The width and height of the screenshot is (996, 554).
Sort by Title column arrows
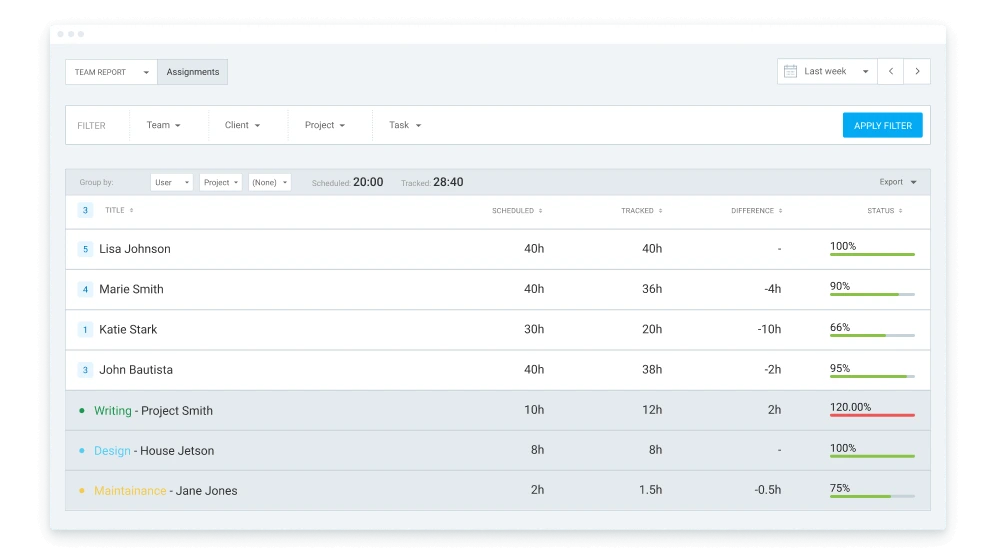click(131, 210)
